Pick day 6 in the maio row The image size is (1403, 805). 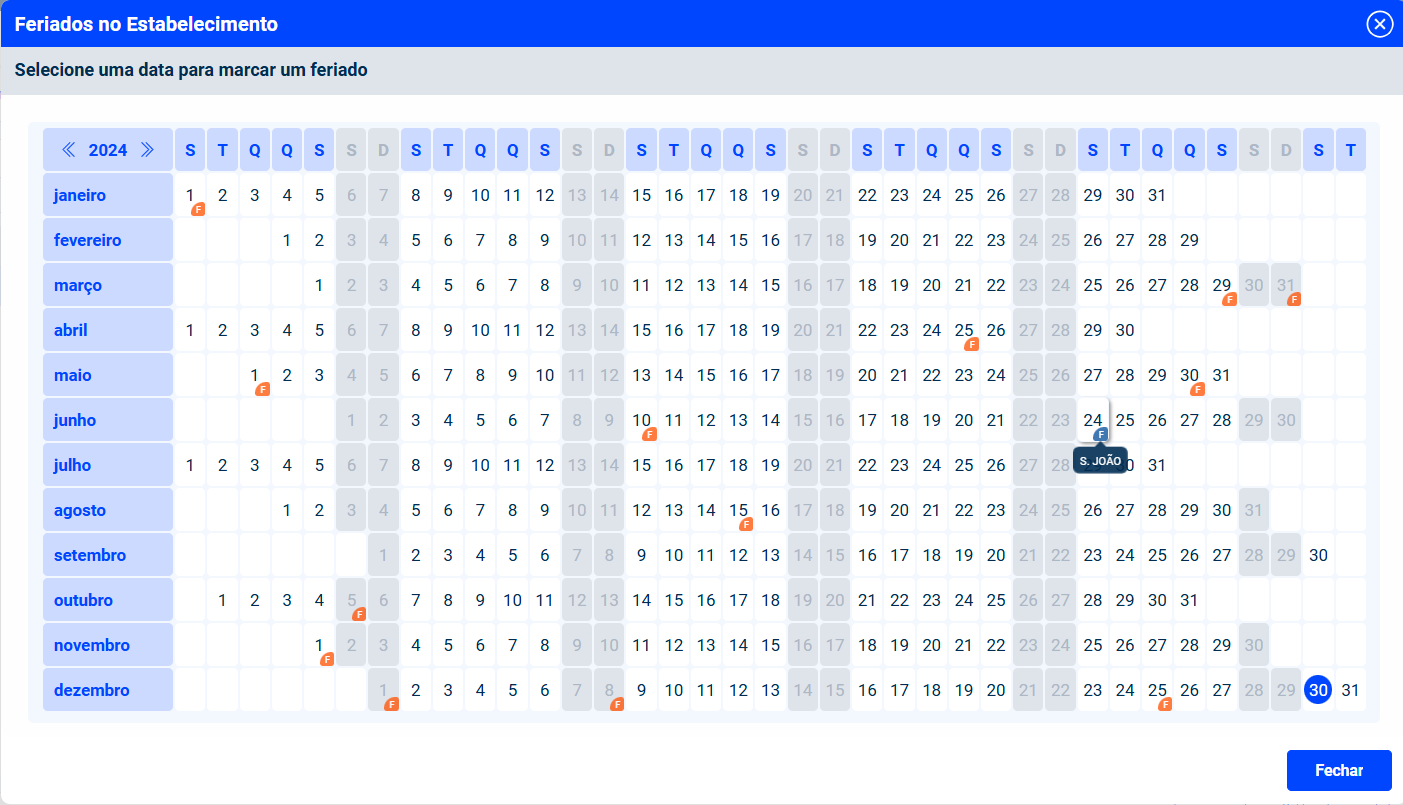click(416, 375)
